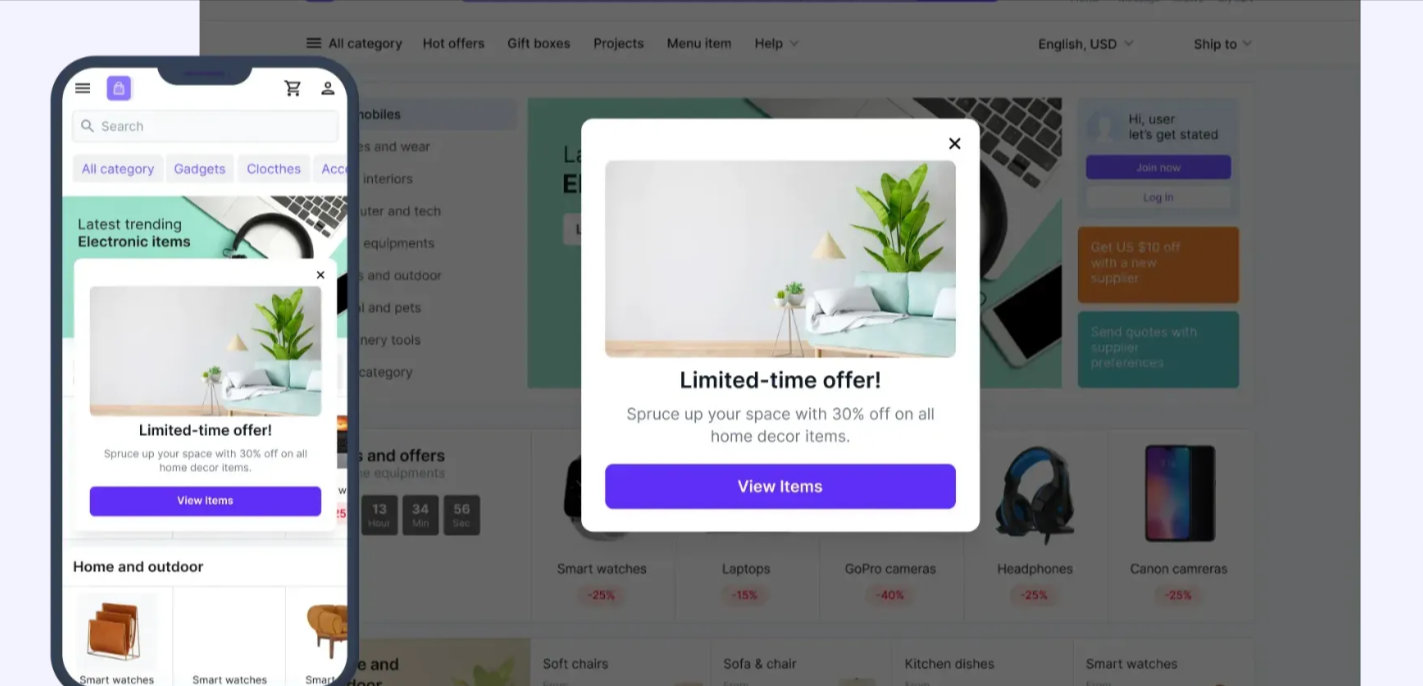The height and width of the screenshot is (686, 1423).
Task: Close the desktop limited-time offer modal
Action: pos(954,143)
